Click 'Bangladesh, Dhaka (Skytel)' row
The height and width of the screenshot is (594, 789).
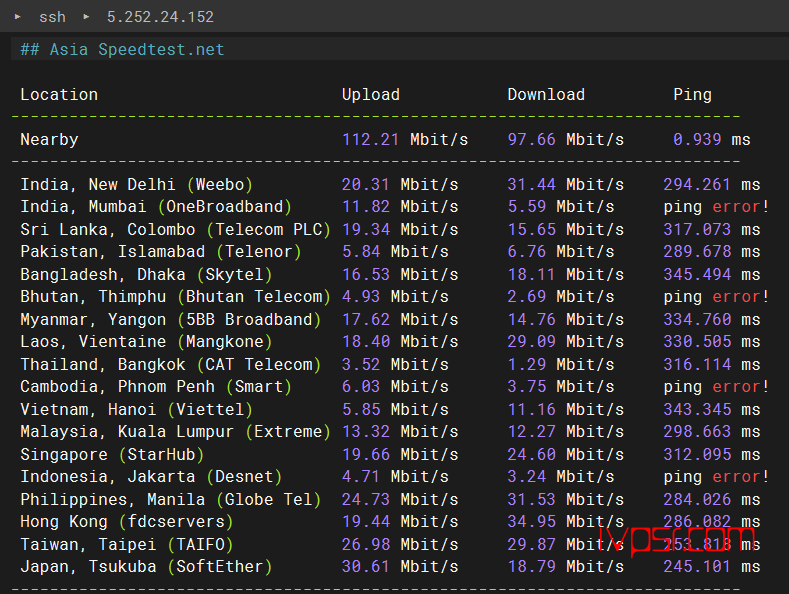[x=390, y=274]
